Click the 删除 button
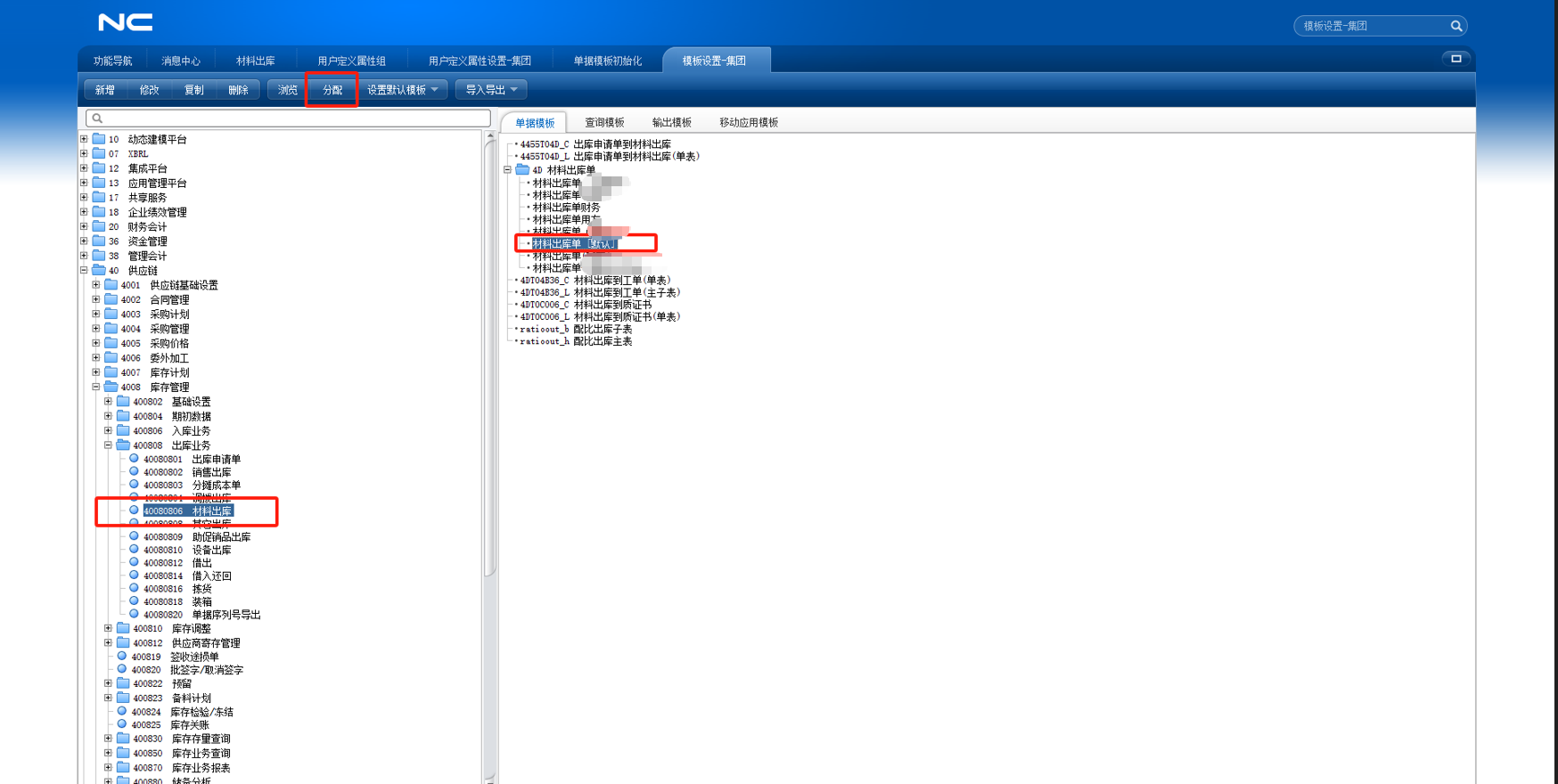1558x784 pixels. coord(238,90)
